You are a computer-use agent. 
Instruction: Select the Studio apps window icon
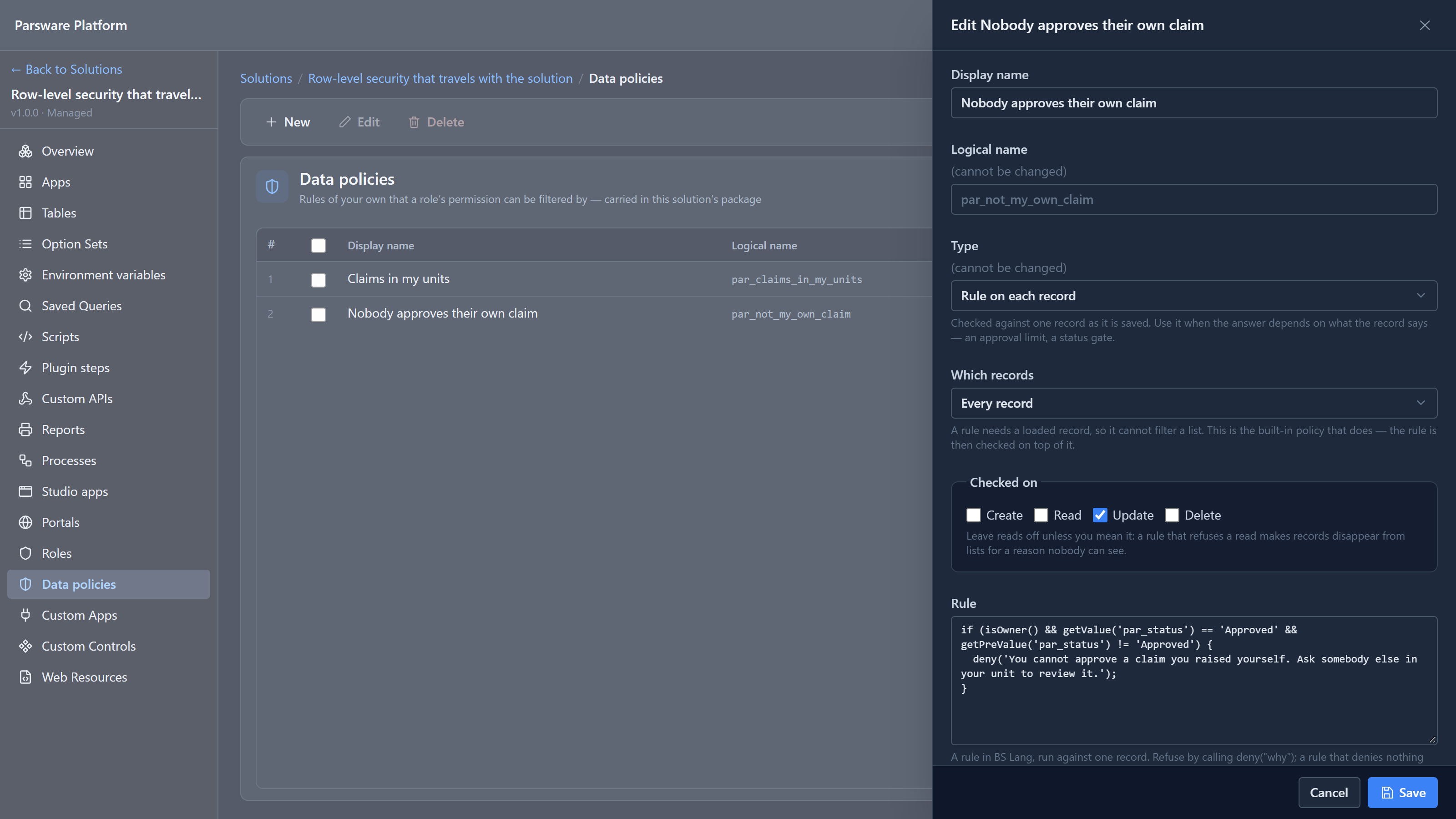25,491
